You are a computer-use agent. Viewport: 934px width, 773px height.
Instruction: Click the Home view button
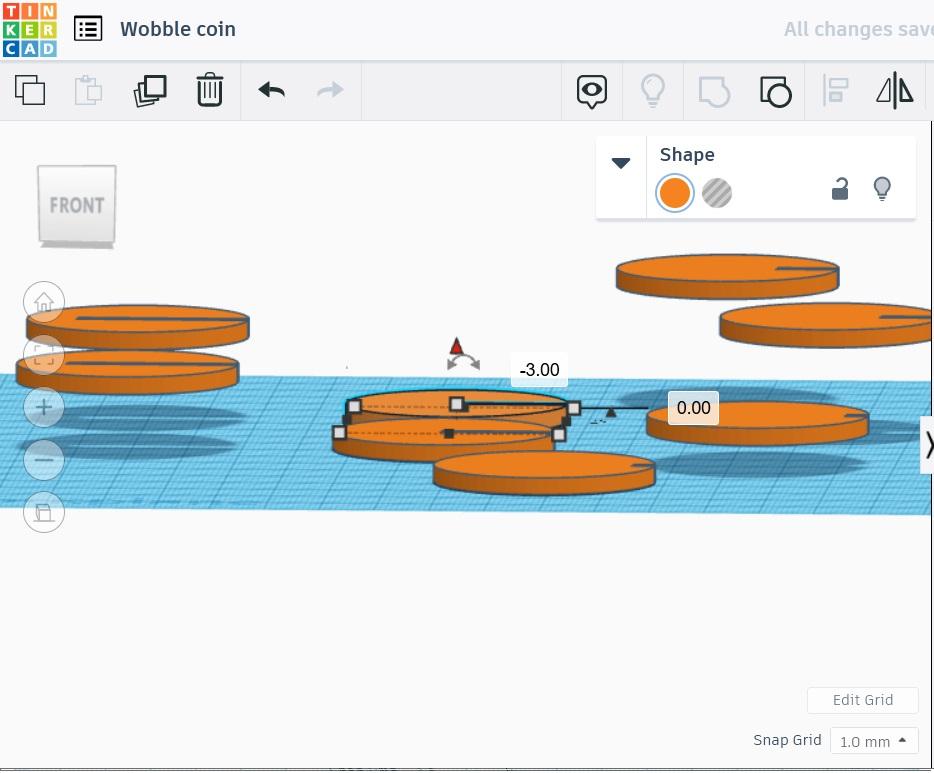tap(43, 303)
